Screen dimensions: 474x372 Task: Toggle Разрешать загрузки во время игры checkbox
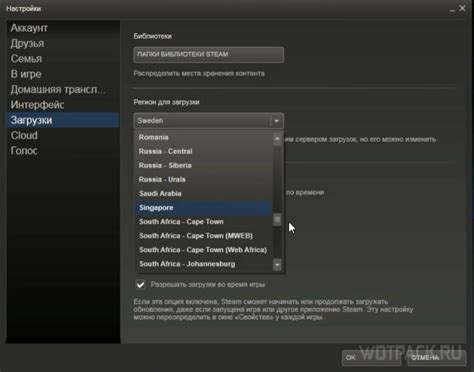140,285
